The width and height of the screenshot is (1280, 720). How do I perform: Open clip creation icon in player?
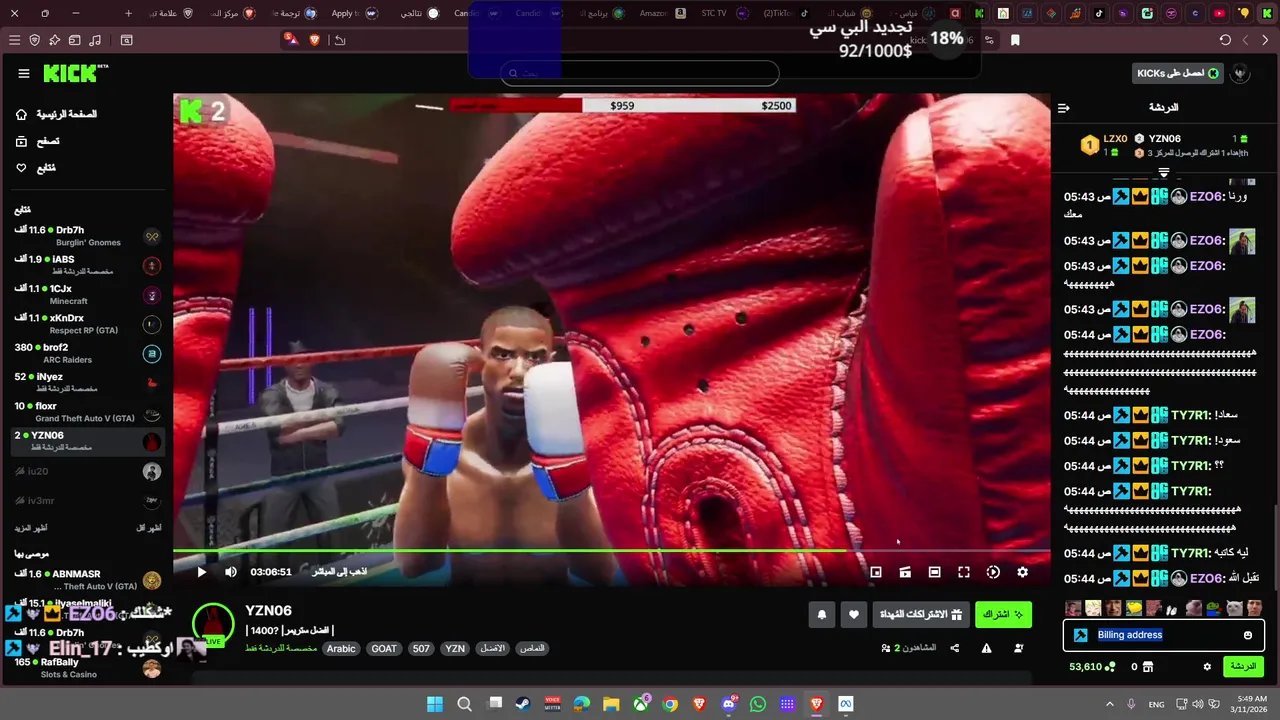pos(905,572)
